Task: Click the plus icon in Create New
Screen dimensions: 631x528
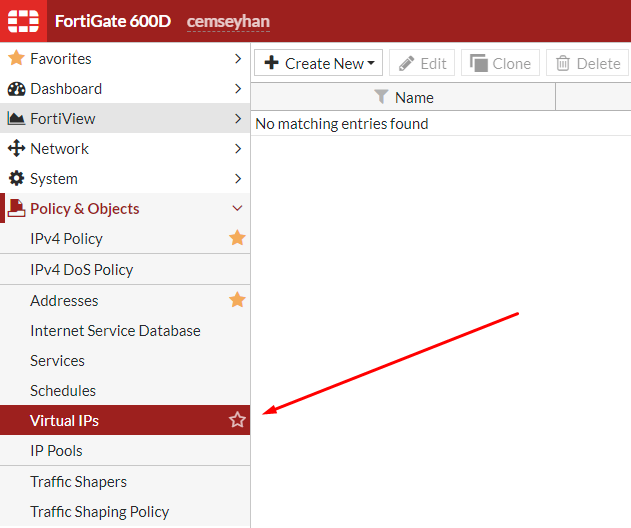Action: tap(271, 63)
